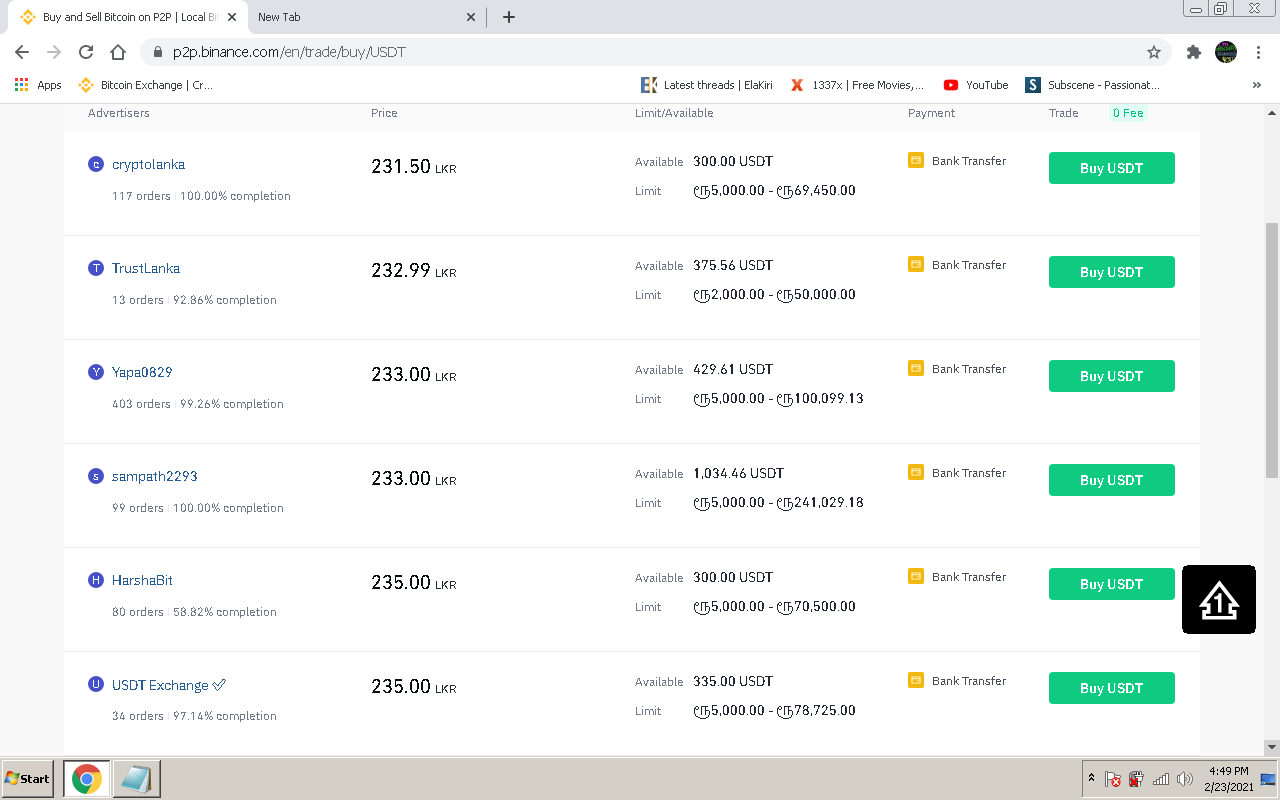Click the network signal tray icon
Screen dimensions: 1280x800
coord(1161,779)
